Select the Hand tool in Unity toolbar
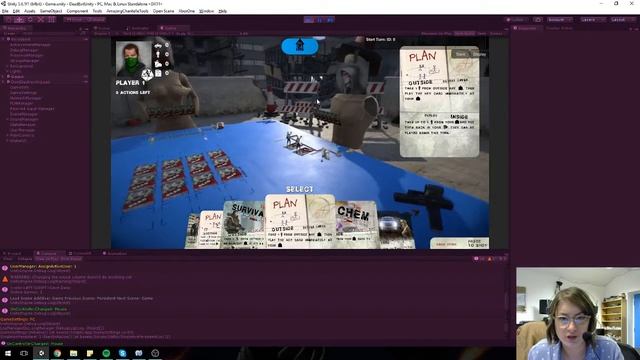 pyautogui.click(x=8, y=19)
